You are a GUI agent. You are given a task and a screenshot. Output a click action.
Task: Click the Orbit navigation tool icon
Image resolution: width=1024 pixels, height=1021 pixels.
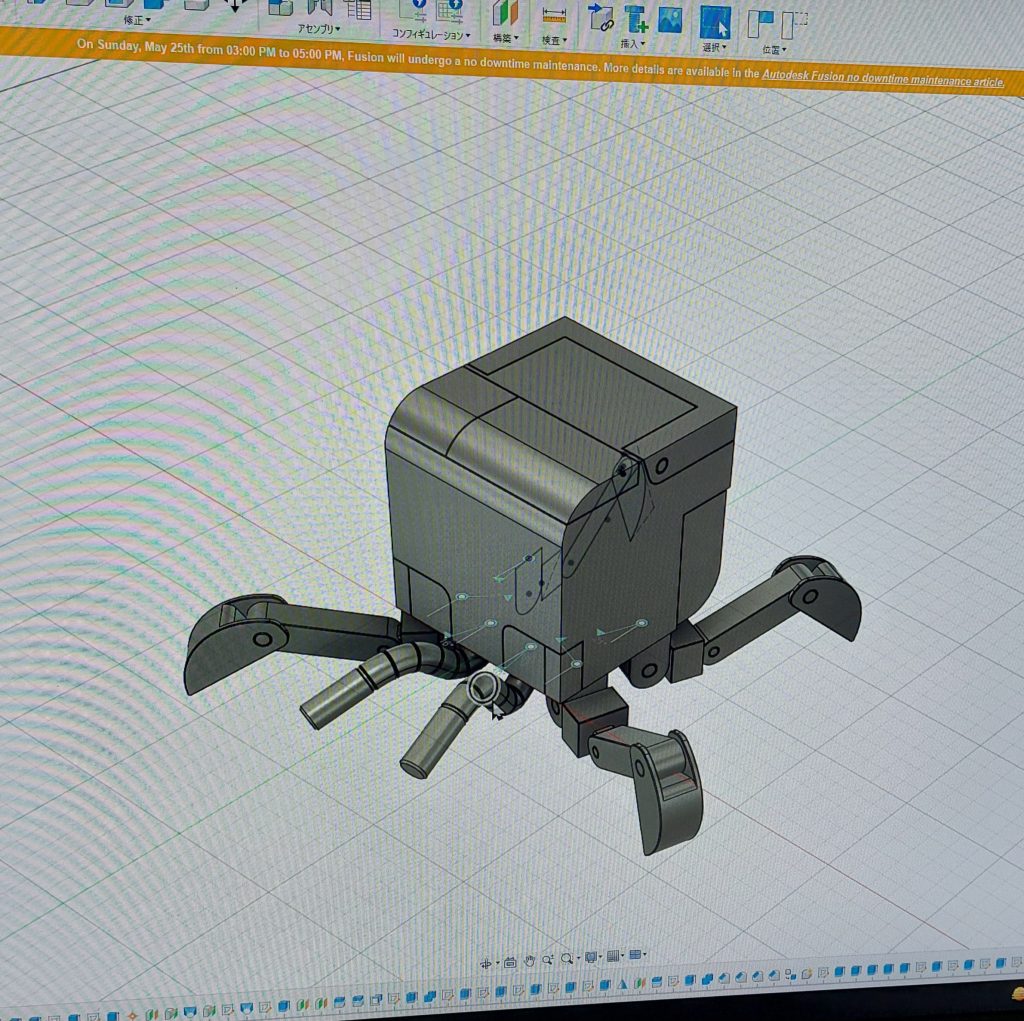click(x=487, y=962)
